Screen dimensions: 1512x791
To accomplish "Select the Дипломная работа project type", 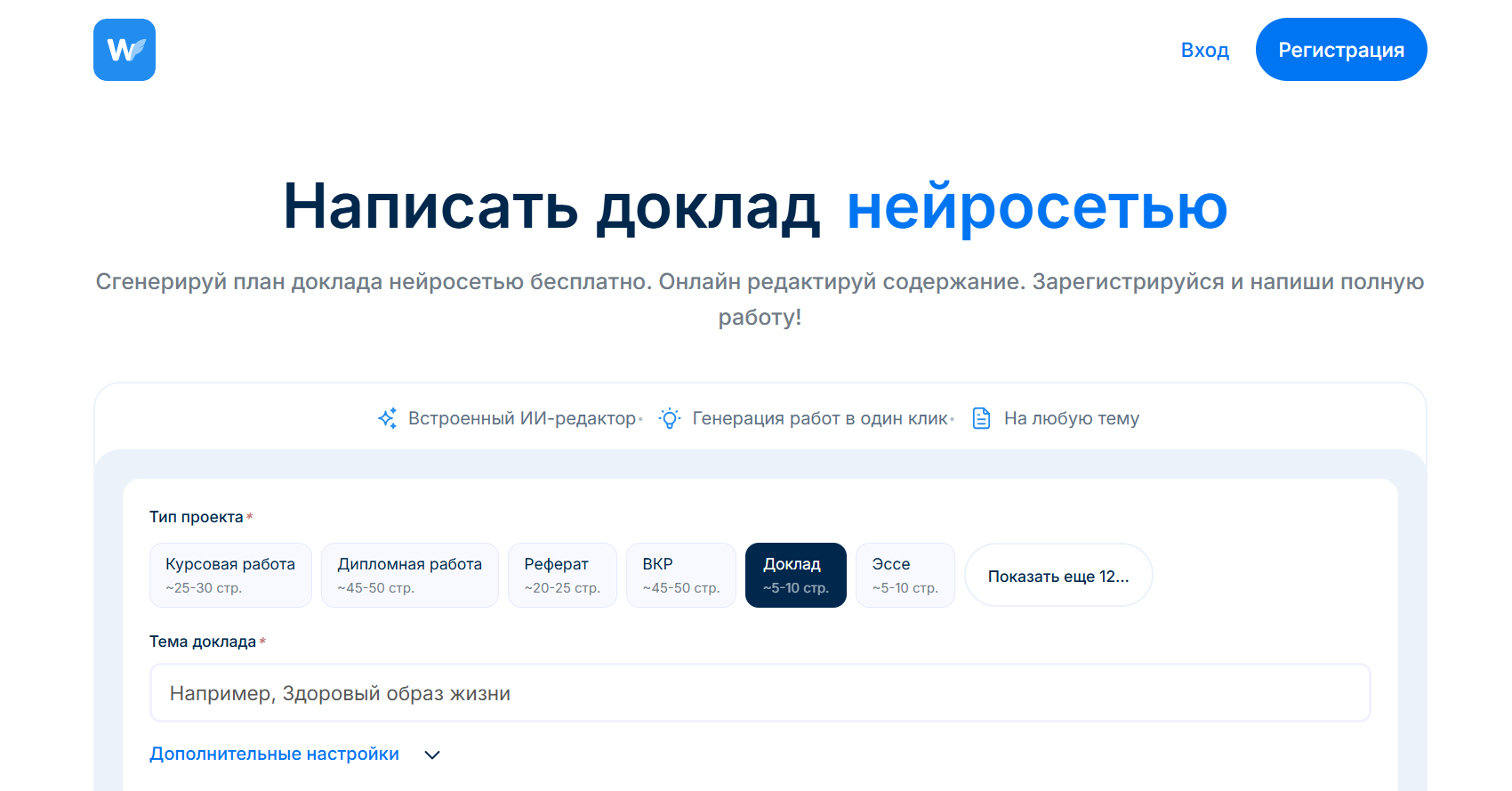I will (x=409, y=575).
